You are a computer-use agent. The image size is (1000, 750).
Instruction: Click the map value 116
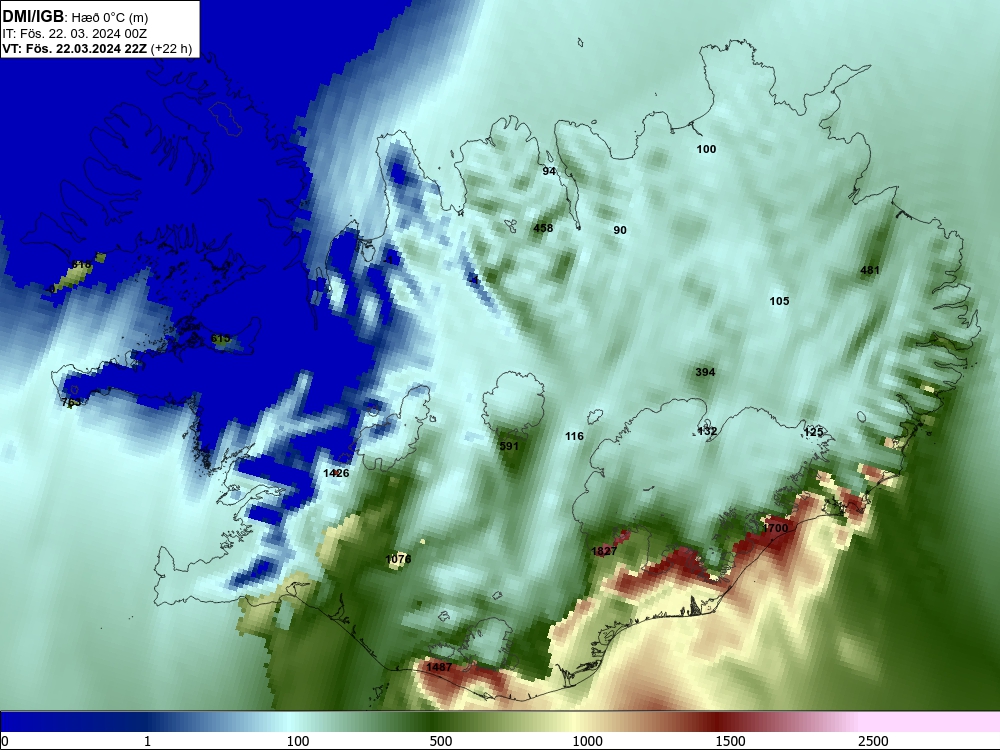pos(575,436)
